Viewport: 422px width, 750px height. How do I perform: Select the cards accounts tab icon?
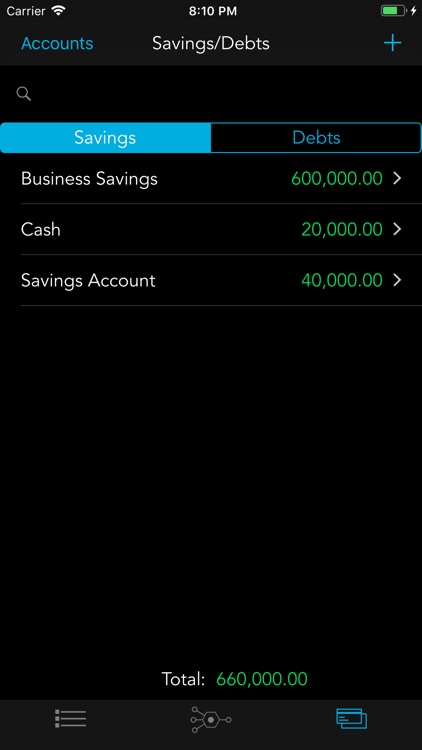pos(352,719)
